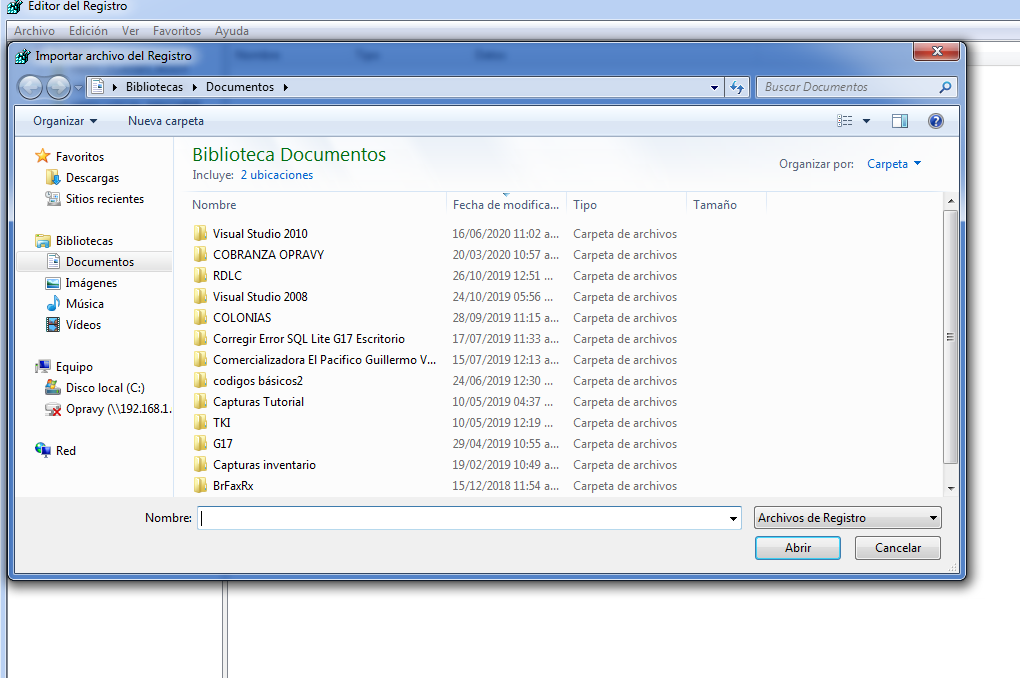Select the Disco local (C:) drive icon
1020x678 pixels.
click(x=53, y=388)
